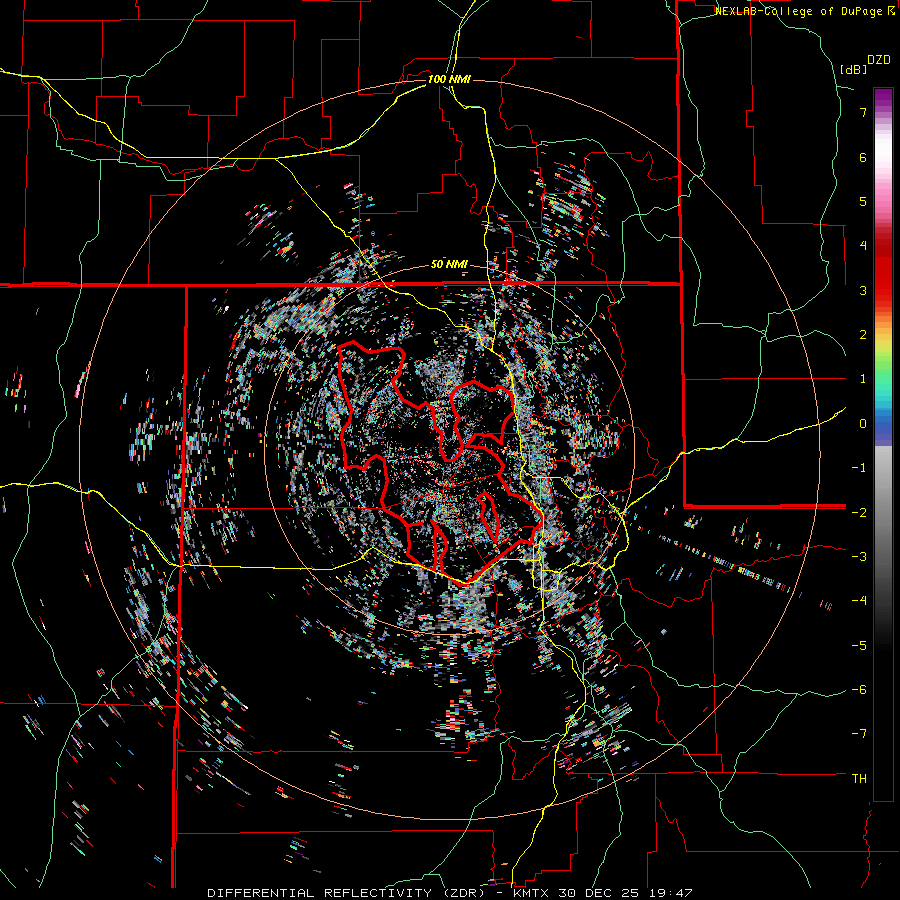The height and width of the screenshot is (900, 900).
Task: Click the -4 value on the dB scale
Action: 859,600
